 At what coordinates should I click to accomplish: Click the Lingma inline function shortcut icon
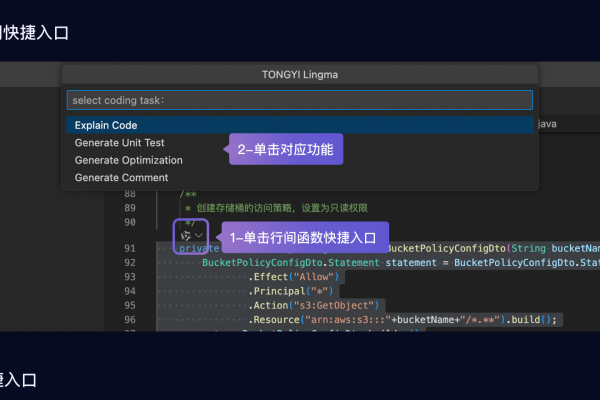click(x=184, y=236)
